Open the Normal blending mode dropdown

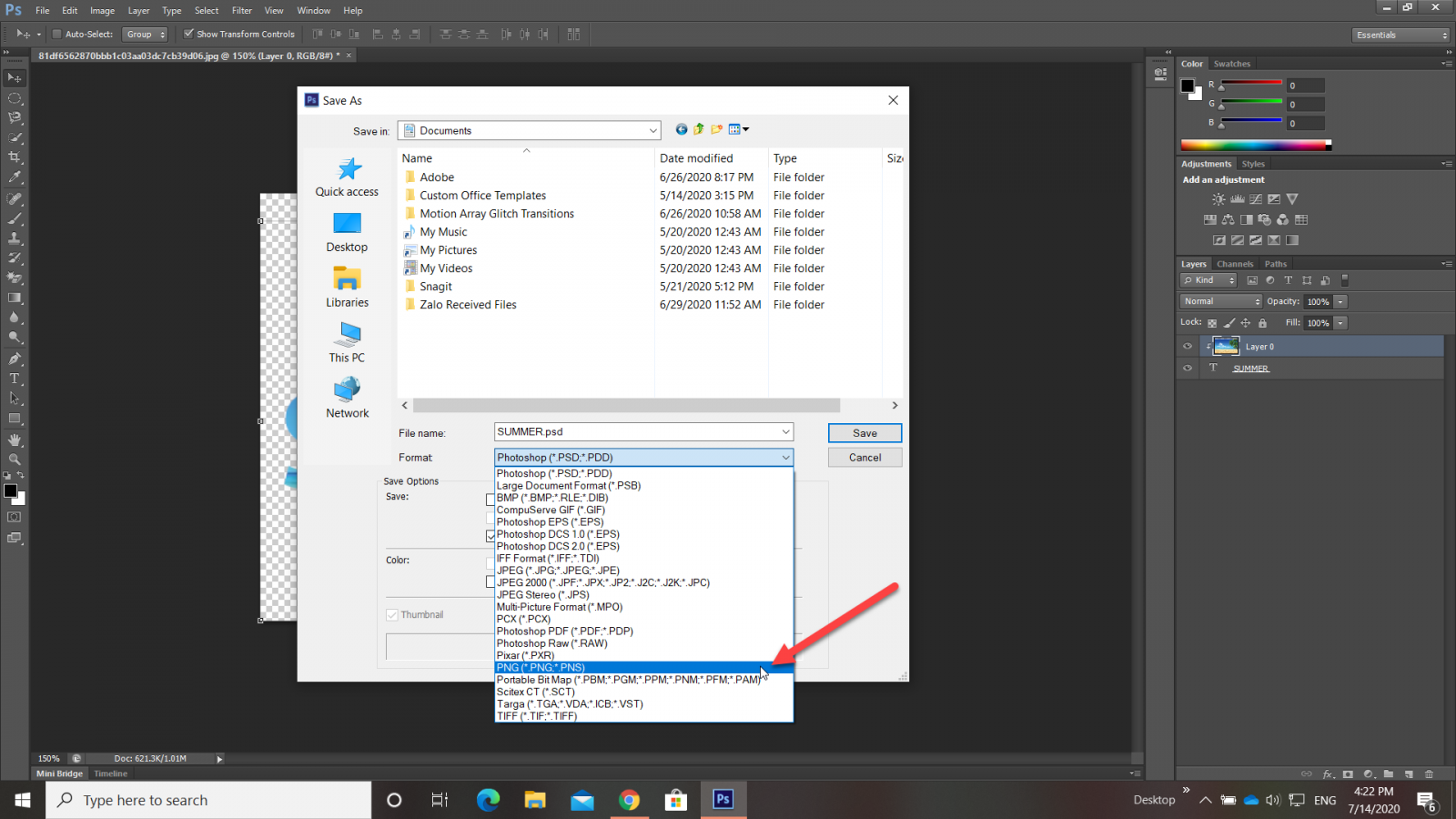click(1221, 301)
